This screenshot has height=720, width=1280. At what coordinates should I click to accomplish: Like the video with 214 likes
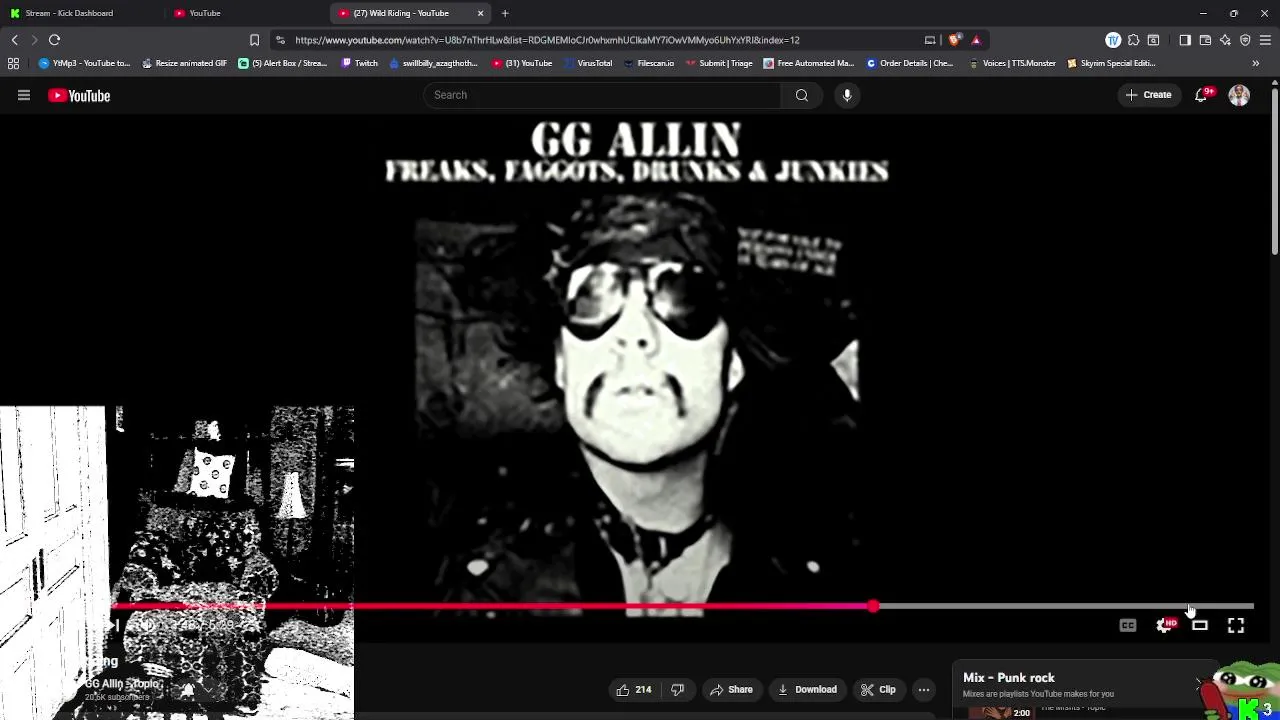pos(635,689)
